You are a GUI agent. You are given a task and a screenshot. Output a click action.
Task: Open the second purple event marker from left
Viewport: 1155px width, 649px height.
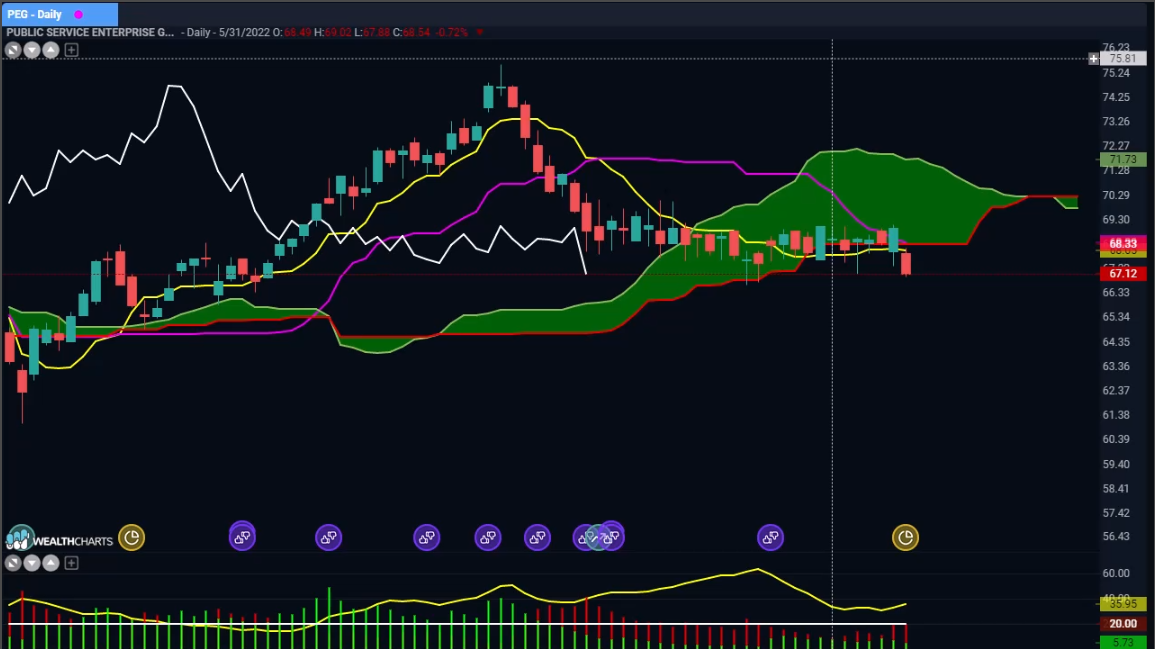(x=329, y=538)
